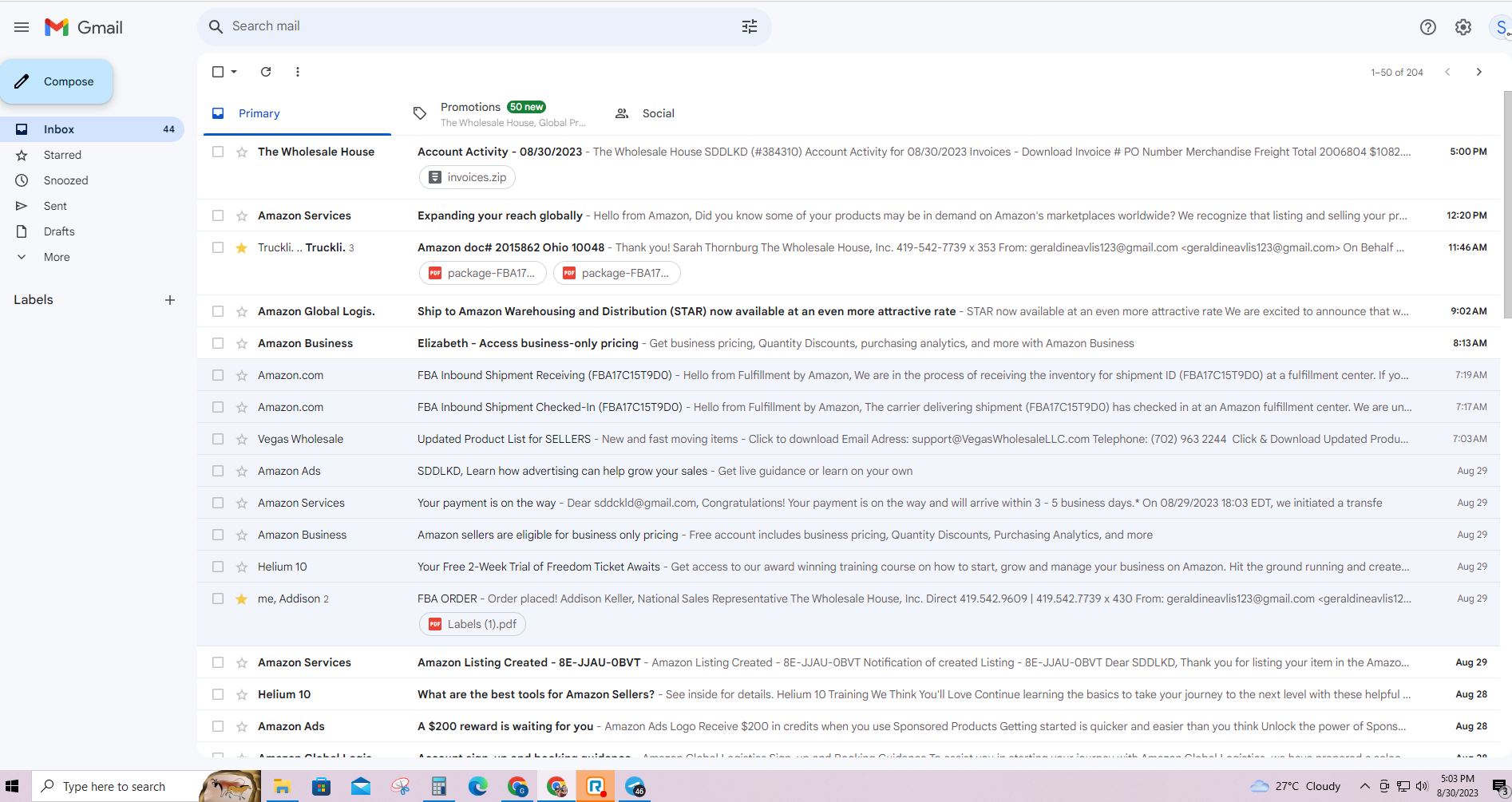The width and height of the screenshot is (1512, 802).
Task: Open the Labels (1).pdf attachment
Action: (472, 624)
